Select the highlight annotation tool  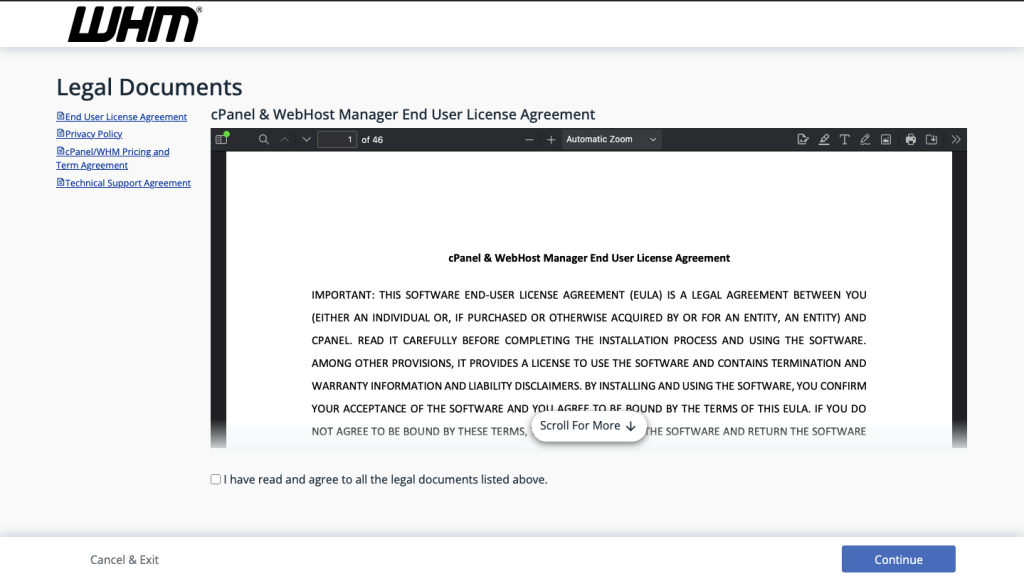click(x=824, y=140)
